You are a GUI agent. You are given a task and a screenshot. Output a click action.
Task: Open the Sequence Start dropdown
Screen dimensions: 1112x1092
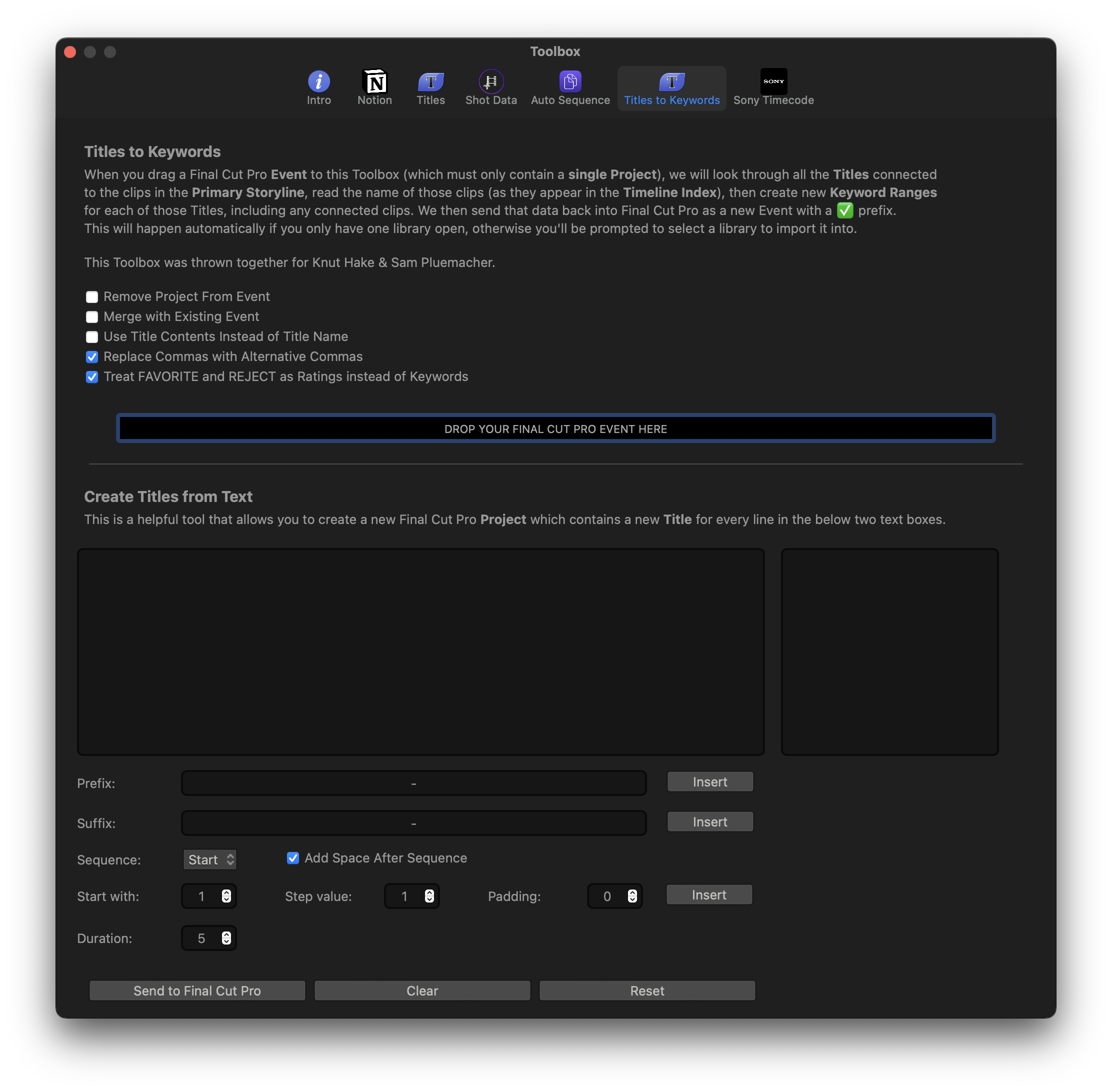click(x=210, y=859)
